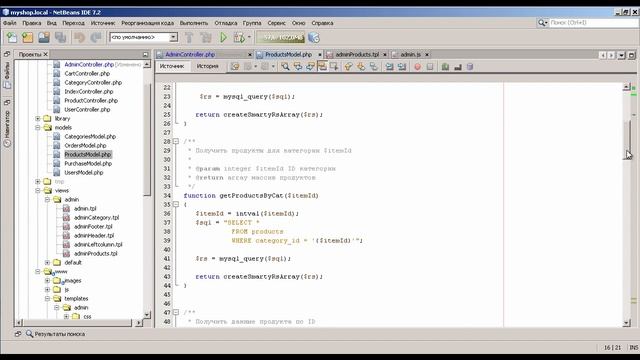The height and width of the screenshot is (360, 640).
Task: Open the Отладка menu
Action: point(226,23)
